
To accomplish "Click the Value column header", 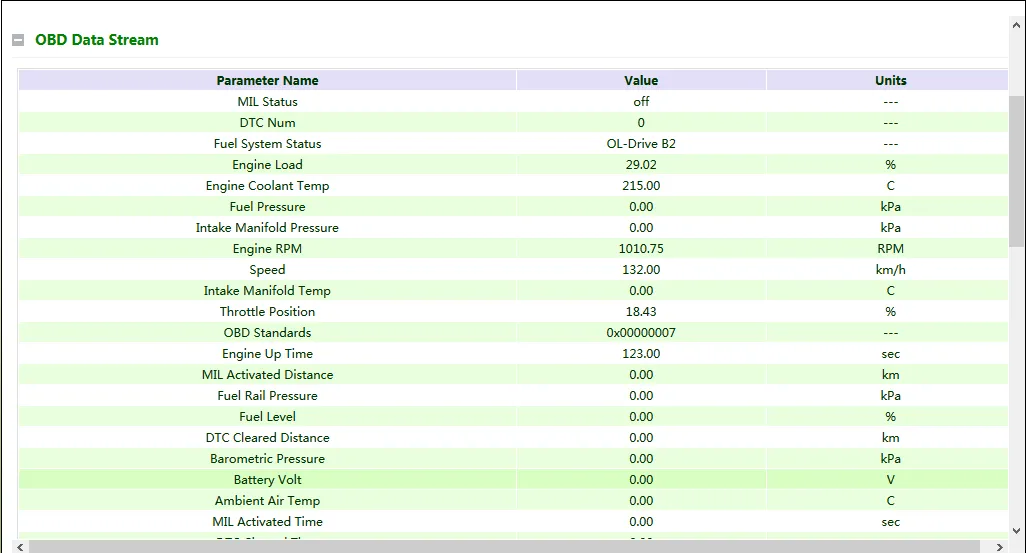I will (641, 80).
